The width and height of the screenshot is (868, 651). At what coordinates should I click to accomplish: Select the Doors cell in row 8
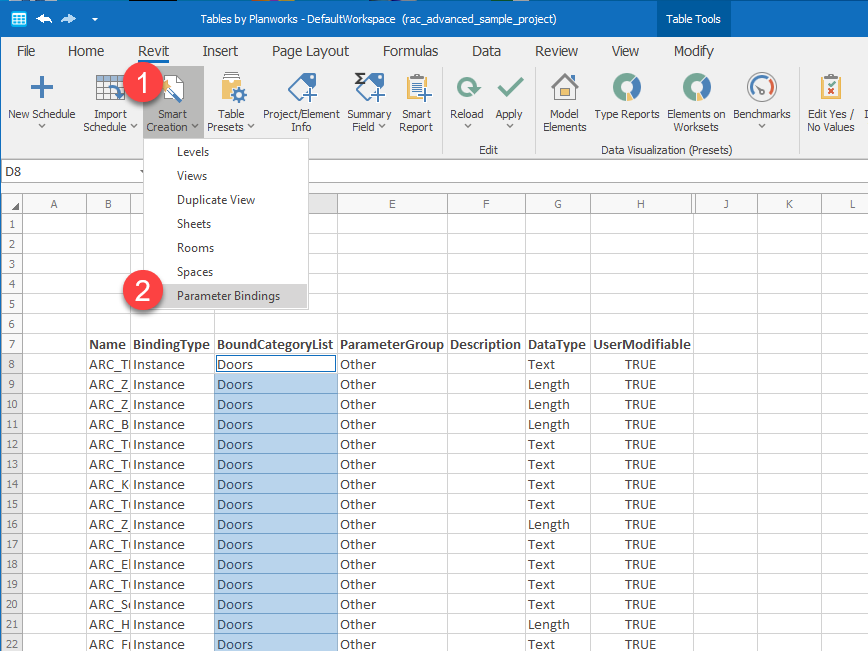276,364
